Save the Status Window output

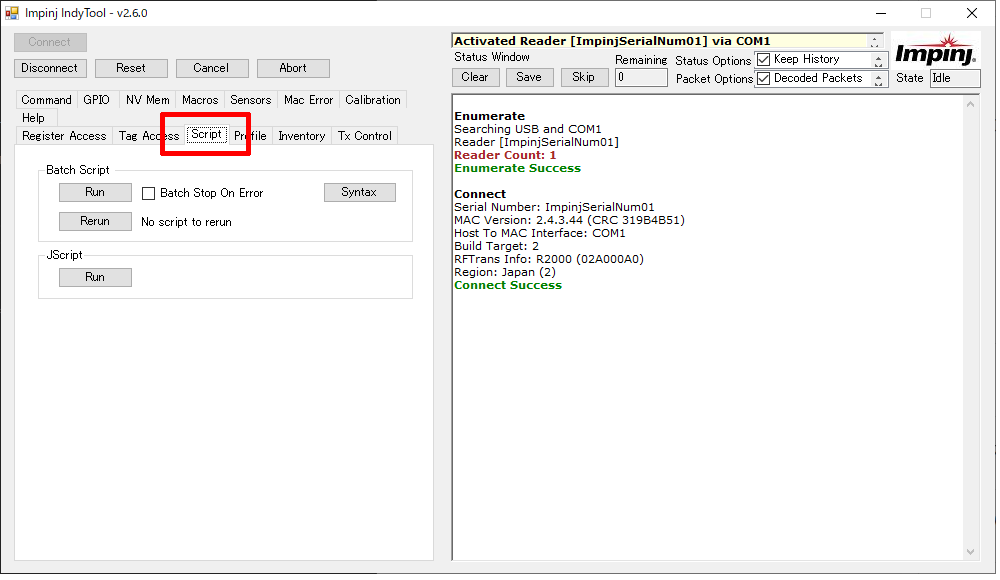pos(529,77)
